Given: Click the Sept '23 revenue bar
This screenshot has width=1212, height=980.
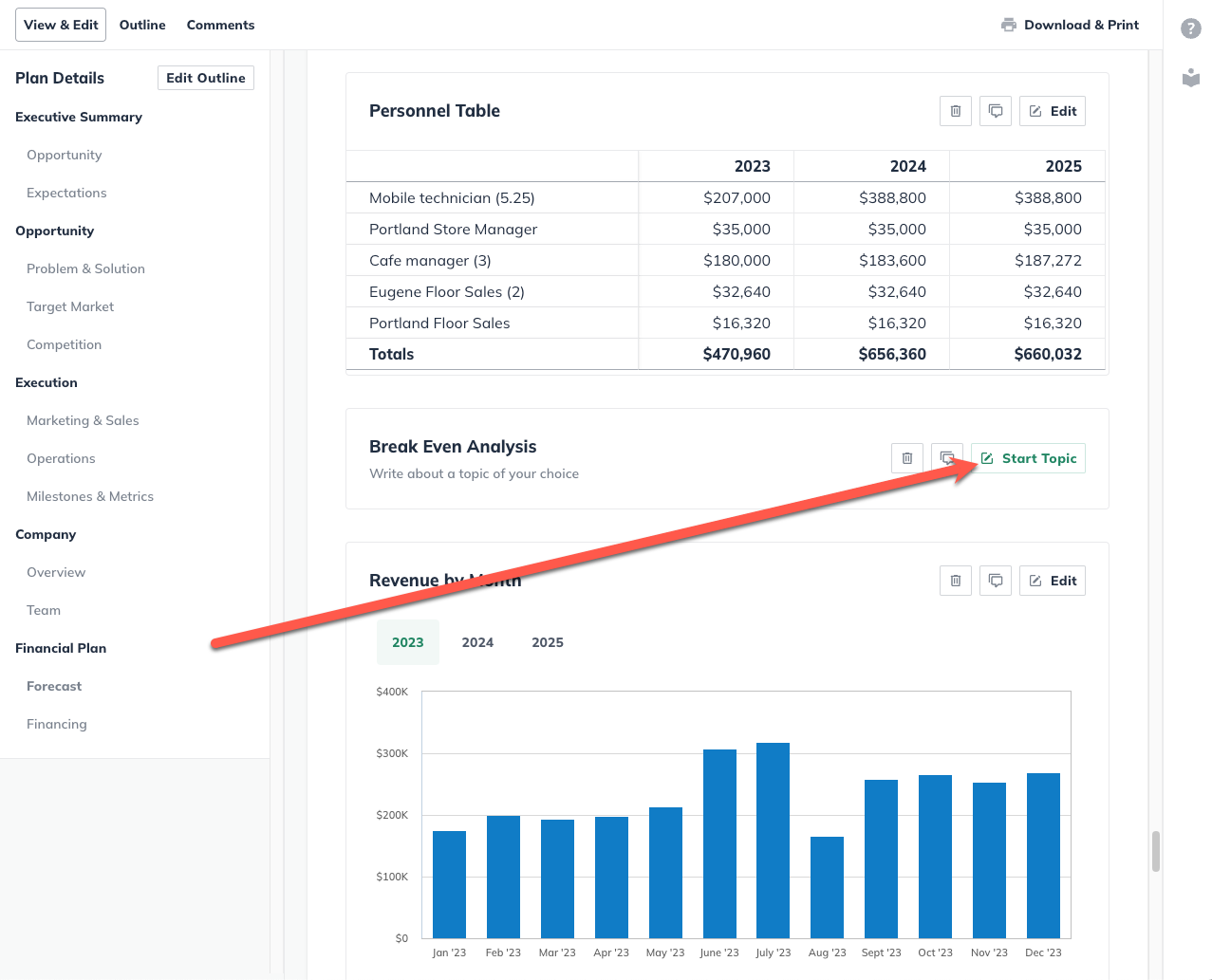Looking at the screenshot, I should [x=881, y=859].
